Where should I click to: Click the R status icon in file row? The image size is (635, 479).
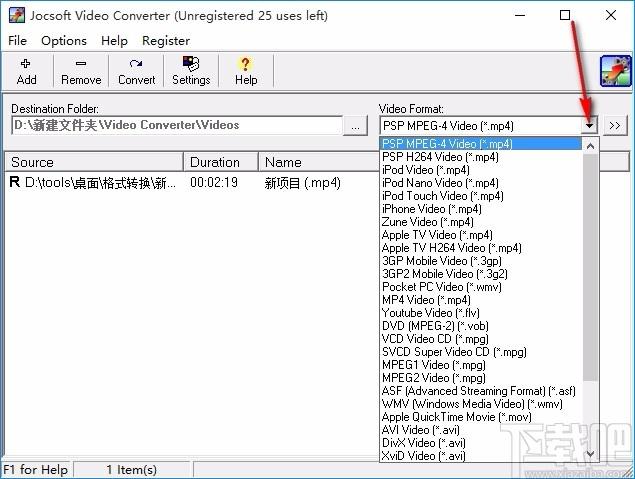point(15,182)
